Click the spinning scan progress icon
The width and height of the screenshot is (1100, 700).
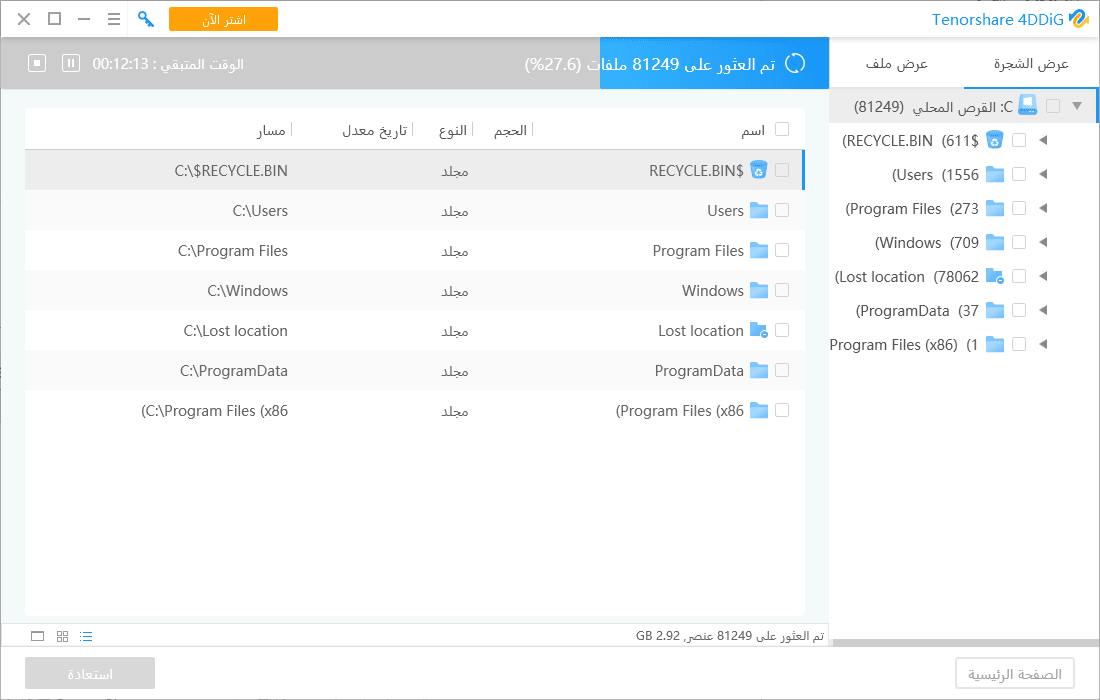tap(795, 63)
